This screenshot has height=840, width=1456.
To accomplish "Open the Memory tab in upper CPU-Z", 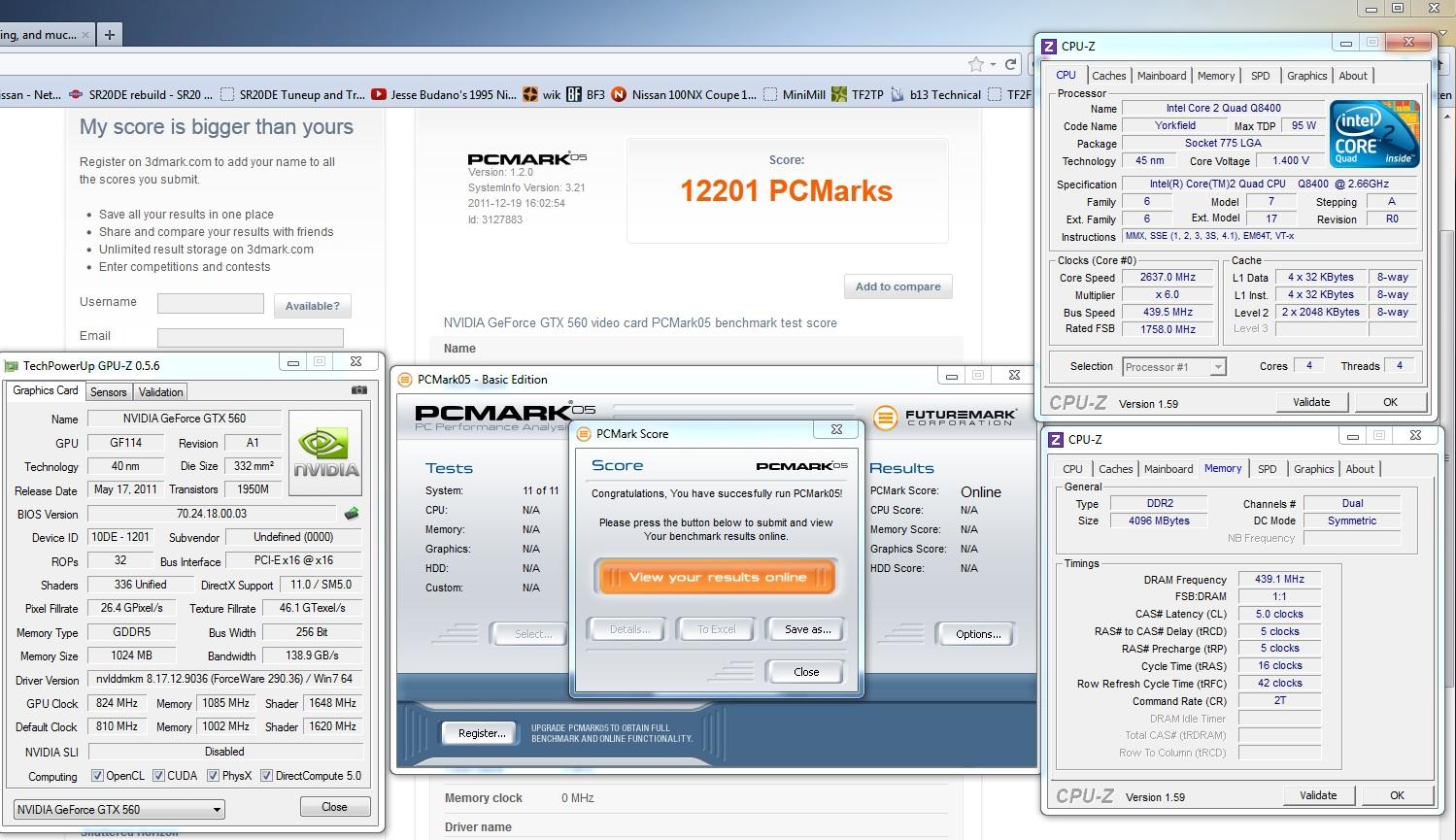I will [x=1216, y=76].
